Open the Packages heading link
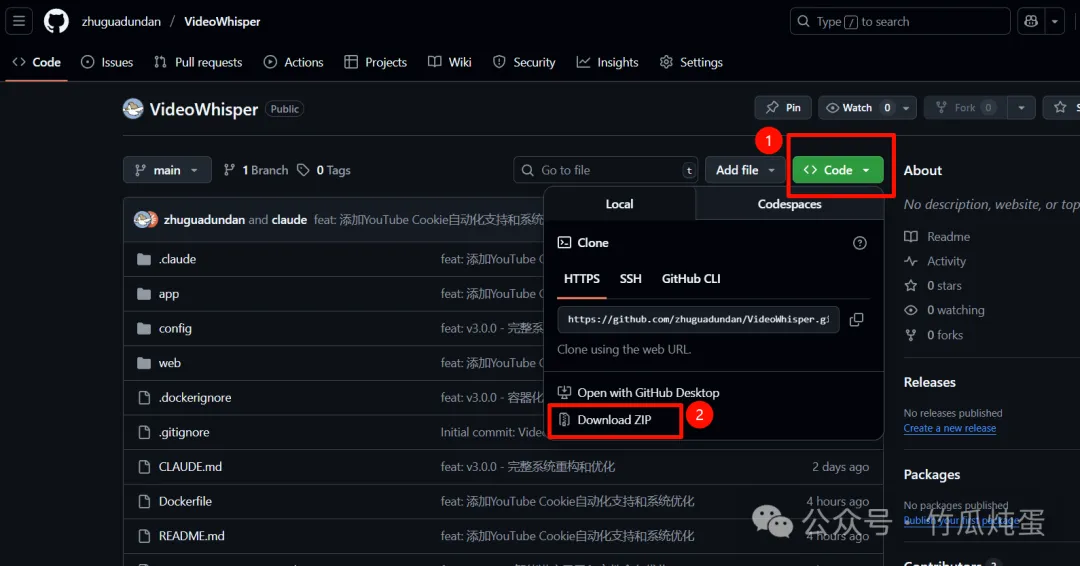This screenshot has width=1080, height=566. click(931, 474)
